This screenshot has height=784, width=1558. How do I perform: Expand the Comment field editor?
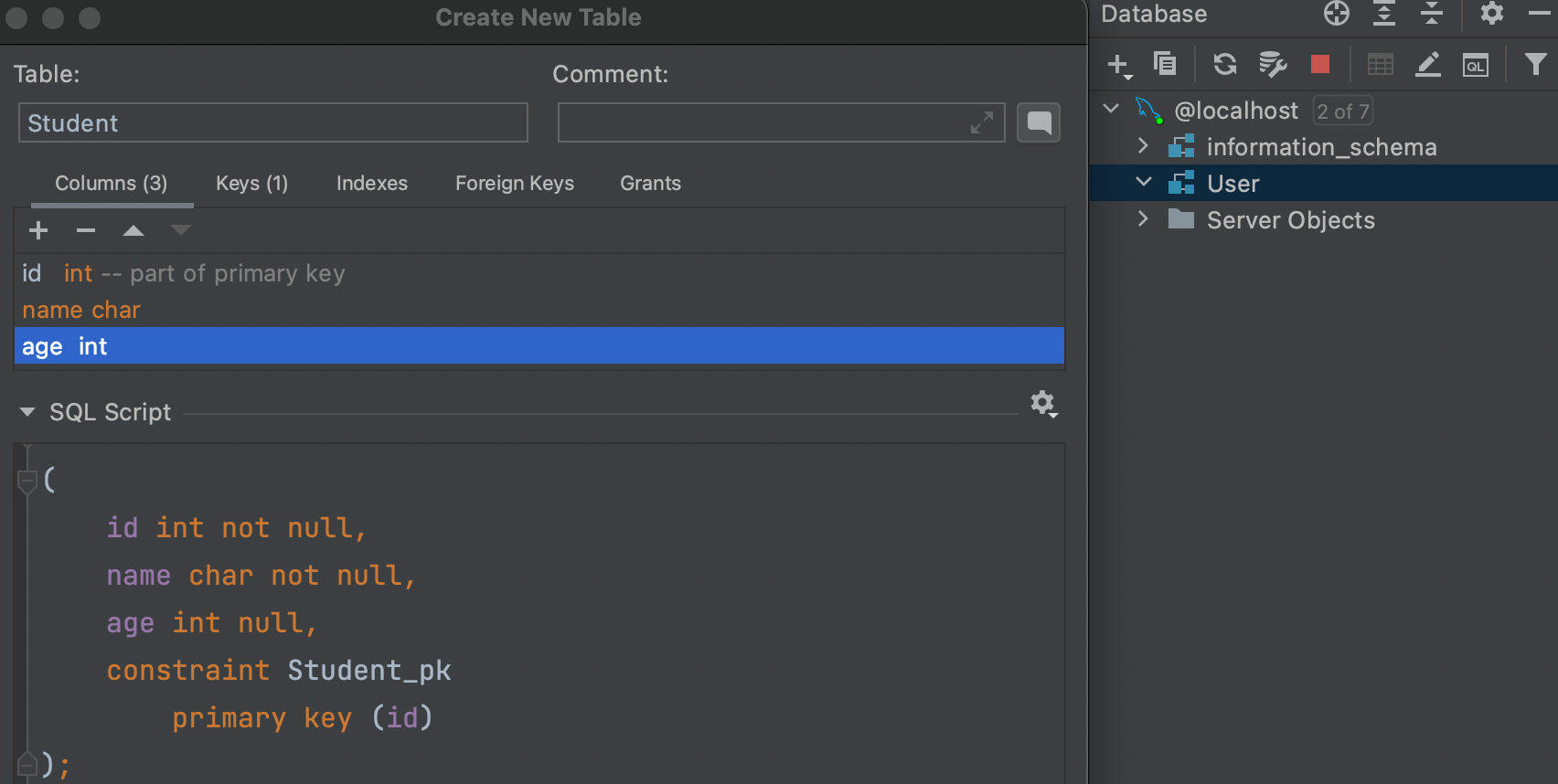pos(982,122)
